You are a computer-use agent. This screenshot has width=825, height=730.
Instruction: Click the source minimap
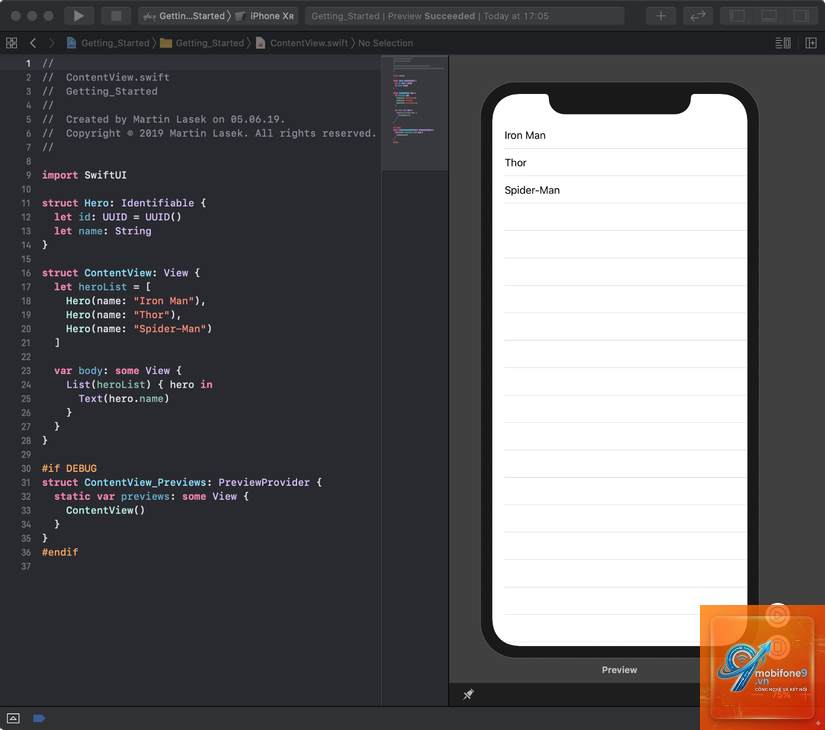point(415,113)
